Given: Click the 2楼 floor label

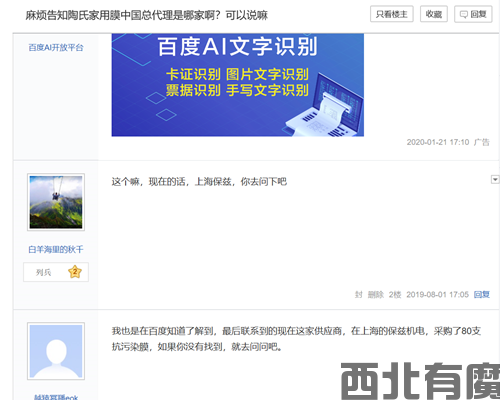Looking at the screenshot, I should coord(395,294).
